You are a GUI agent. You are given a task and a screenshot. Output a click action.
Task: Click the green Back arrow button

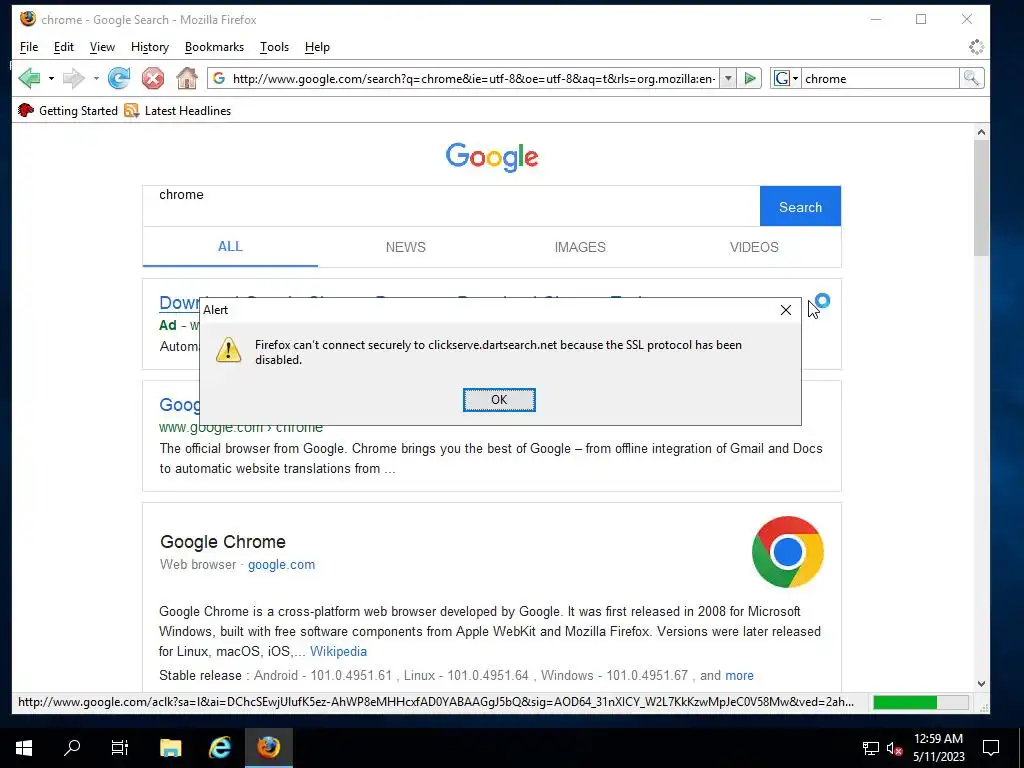29,78
